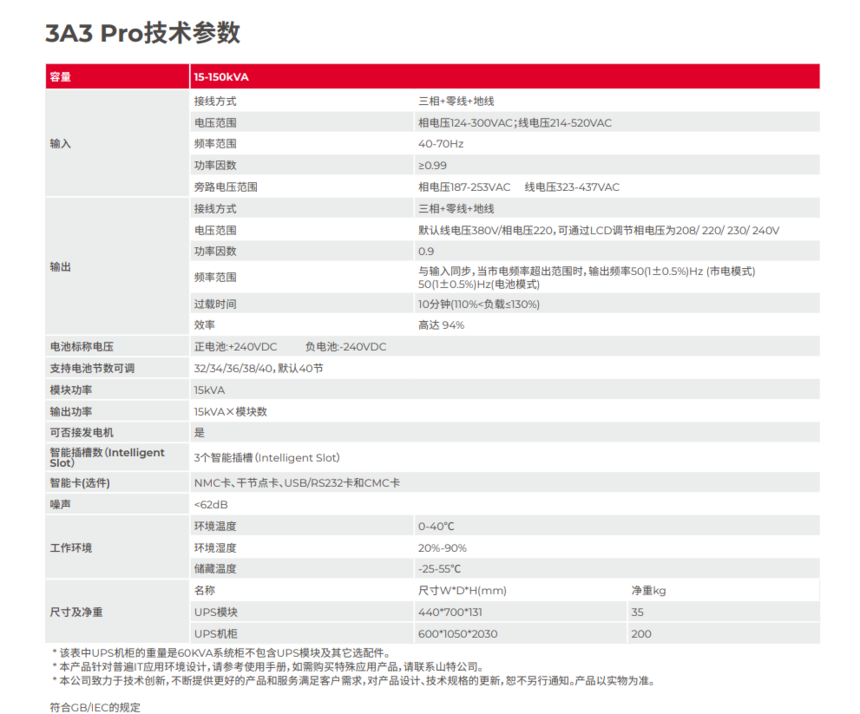The width and height of the screenshot is (860, 714).
Task: Click the "过载时间" row label
Action: click(215, 304)
